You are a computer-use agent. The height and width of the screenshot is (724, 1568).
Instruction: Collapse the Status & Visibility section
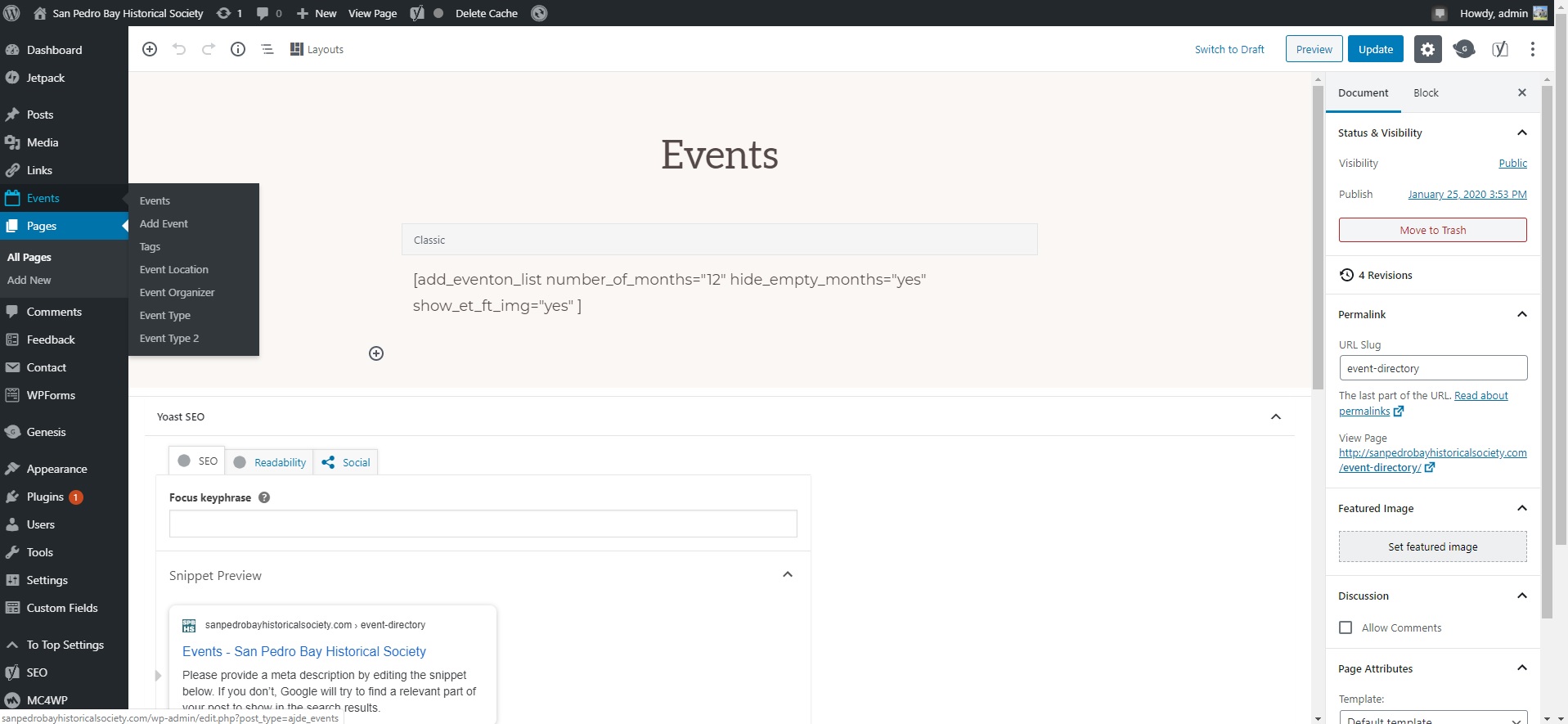tap(1521, 133)
